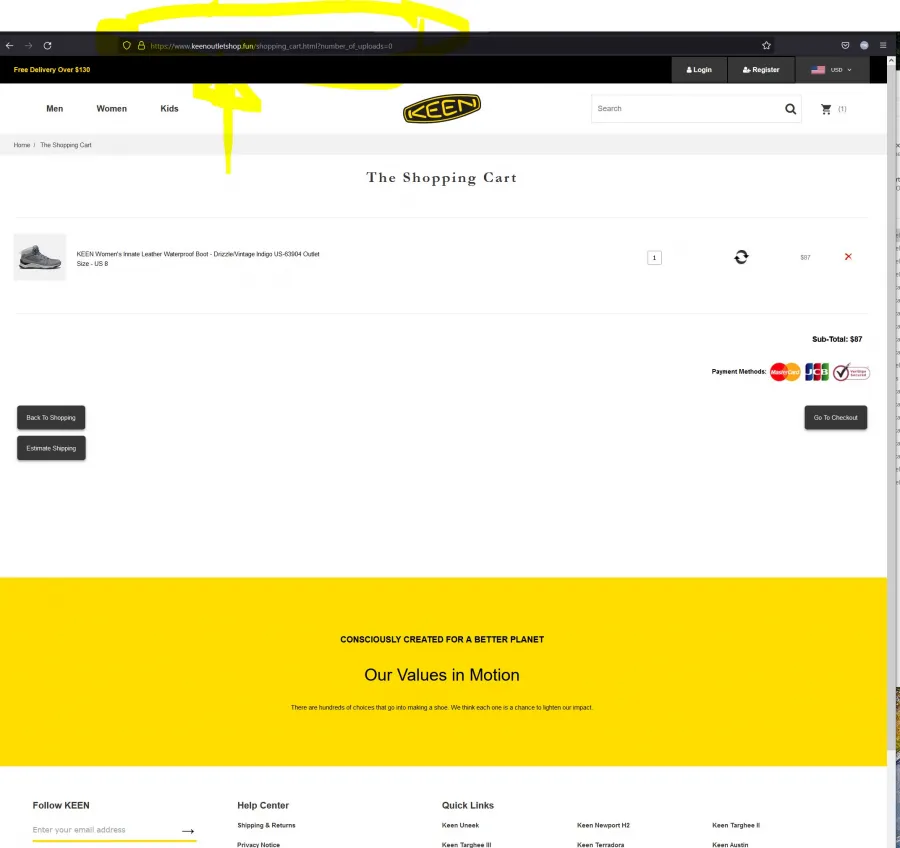Open the browser profile avatar icon
900x848 pixels.
click(x=864, y=45)
